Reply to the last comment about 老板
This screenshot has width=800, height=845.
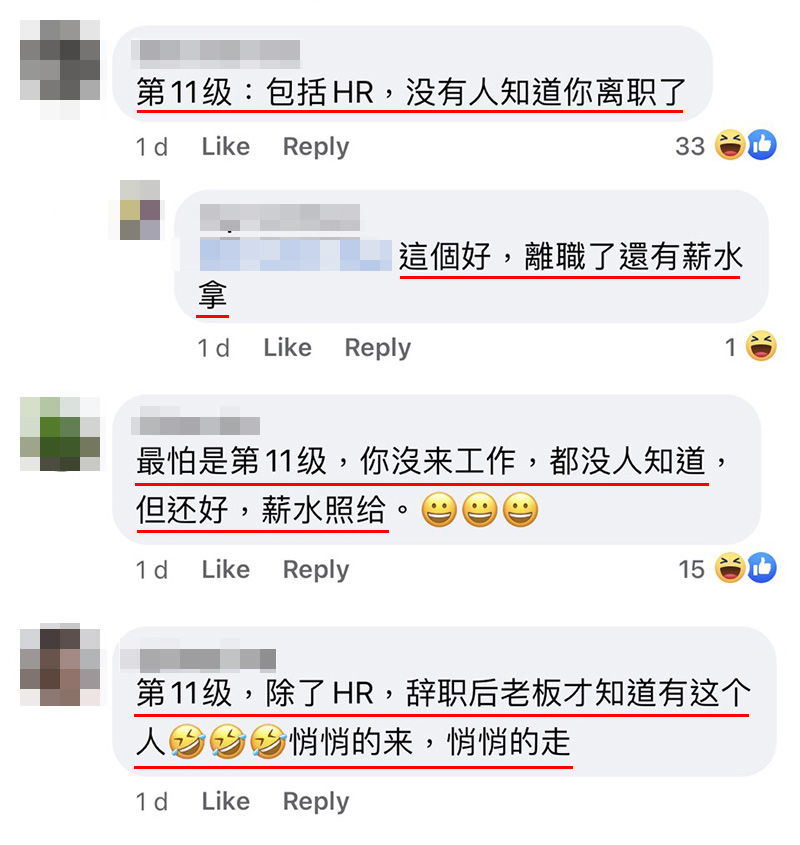point(316,801)
